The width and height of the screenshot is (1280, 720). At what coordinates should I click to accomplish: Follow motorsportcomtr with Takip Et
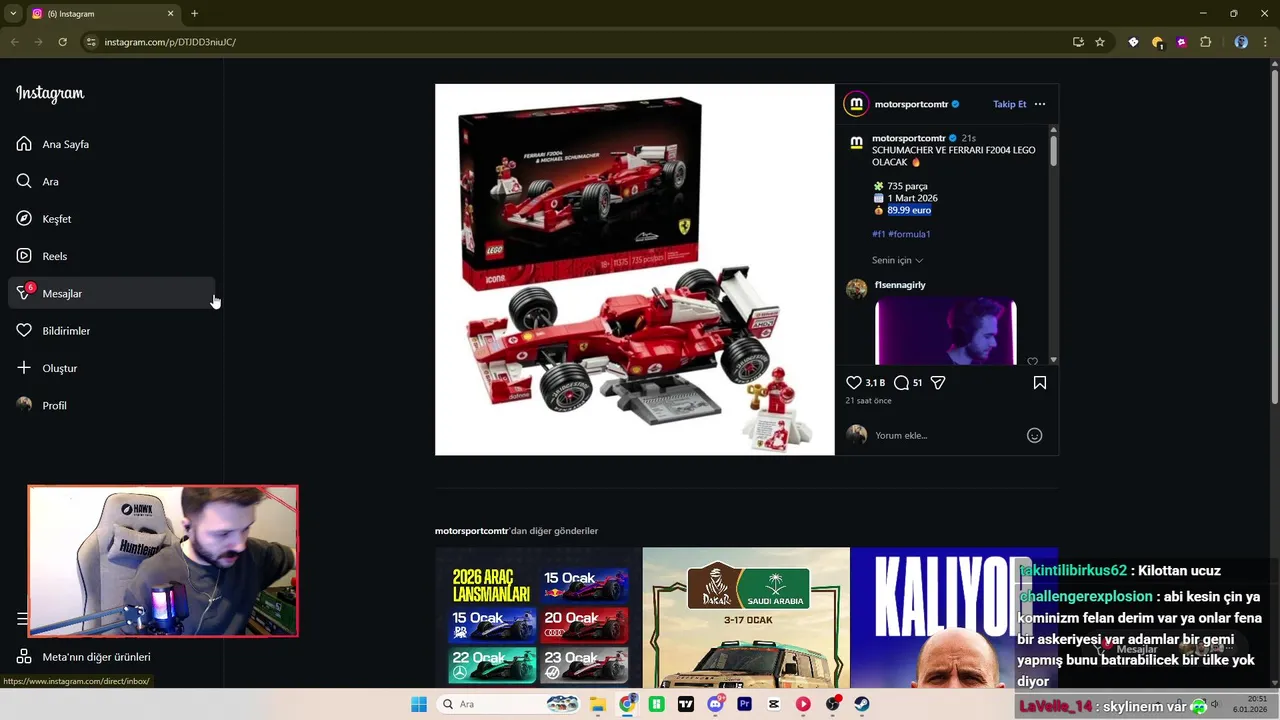tap(1009, 104)
